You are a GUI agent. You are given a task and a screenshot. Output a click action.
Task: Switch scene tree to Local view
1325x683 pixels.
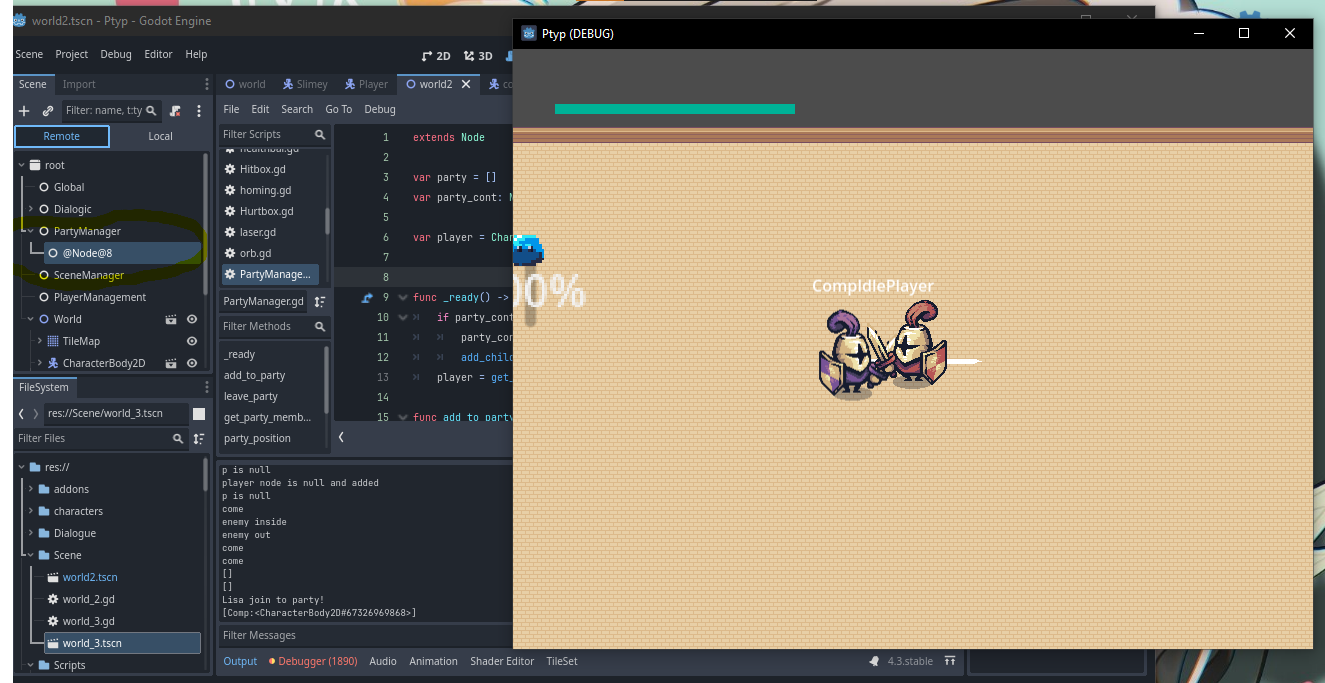pyautogui.click(x=160, y=136)
